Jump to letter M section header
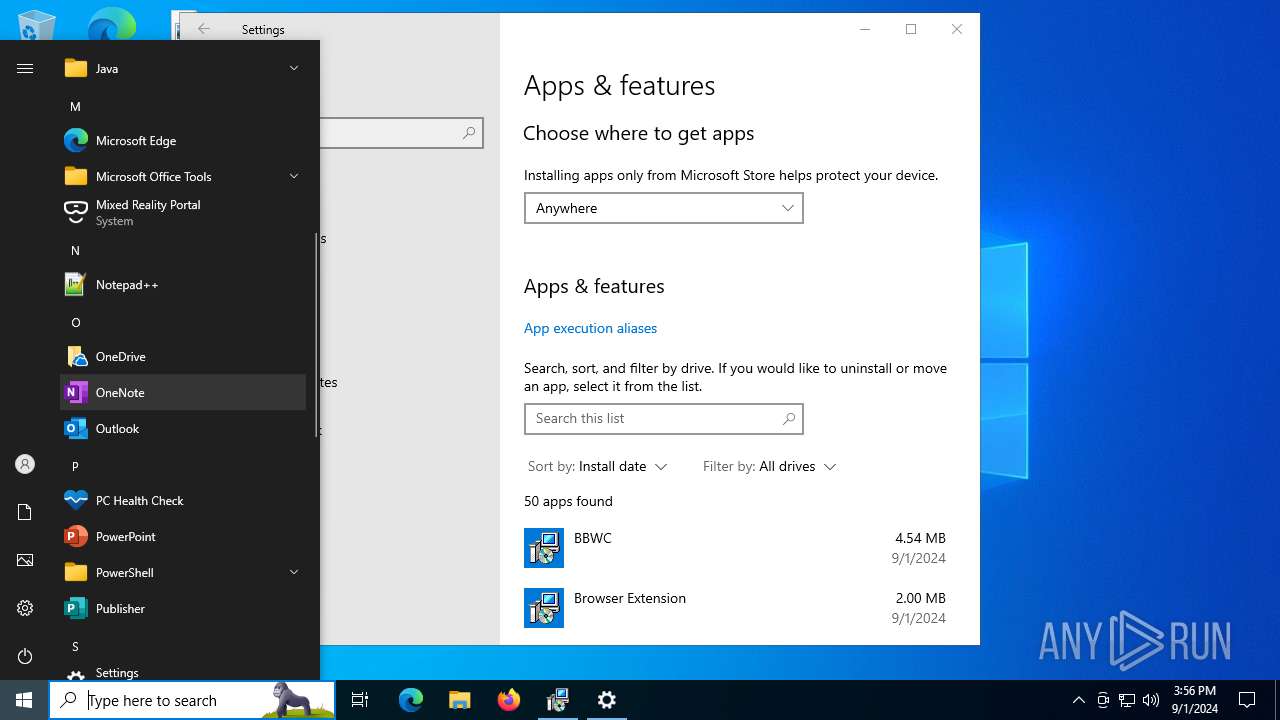Image resolution: width=1280 pixels, height=720 pixels. 75,106
